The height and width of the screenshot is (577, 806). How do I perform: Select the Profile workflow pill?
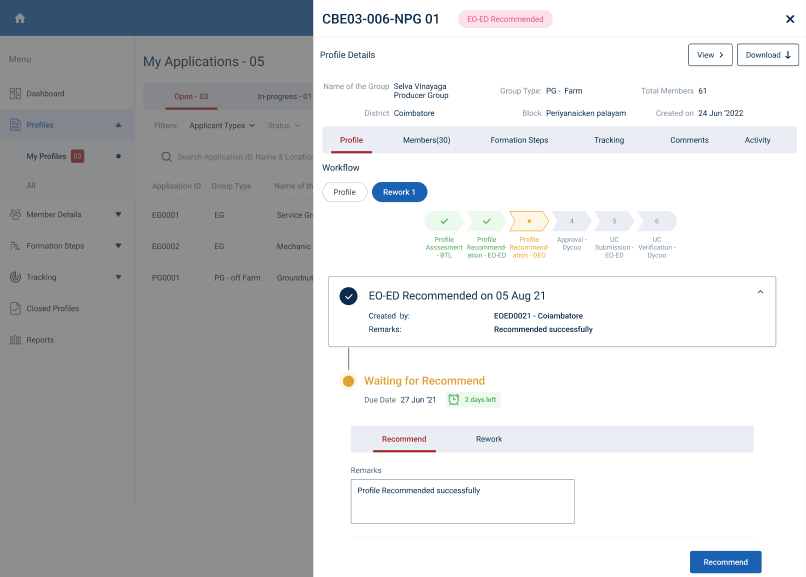click(x=344, y=192)
